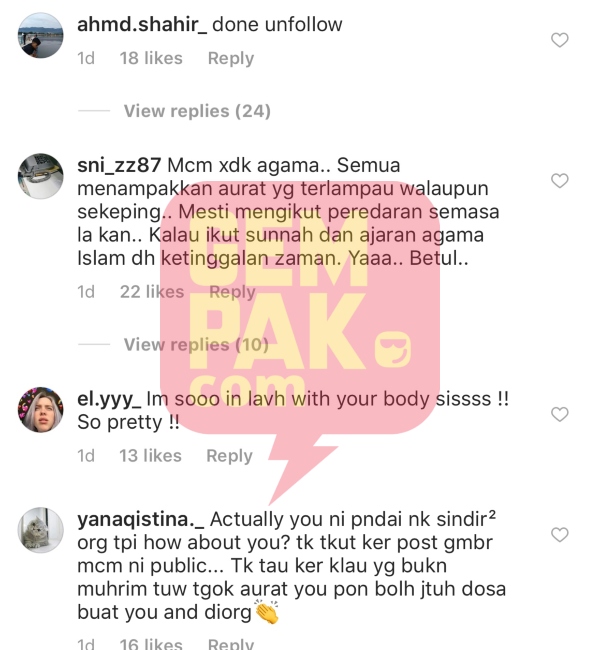Open ahmd.shahir_ username link
This screenshot has width=600, height=650.
pos(142,24)
